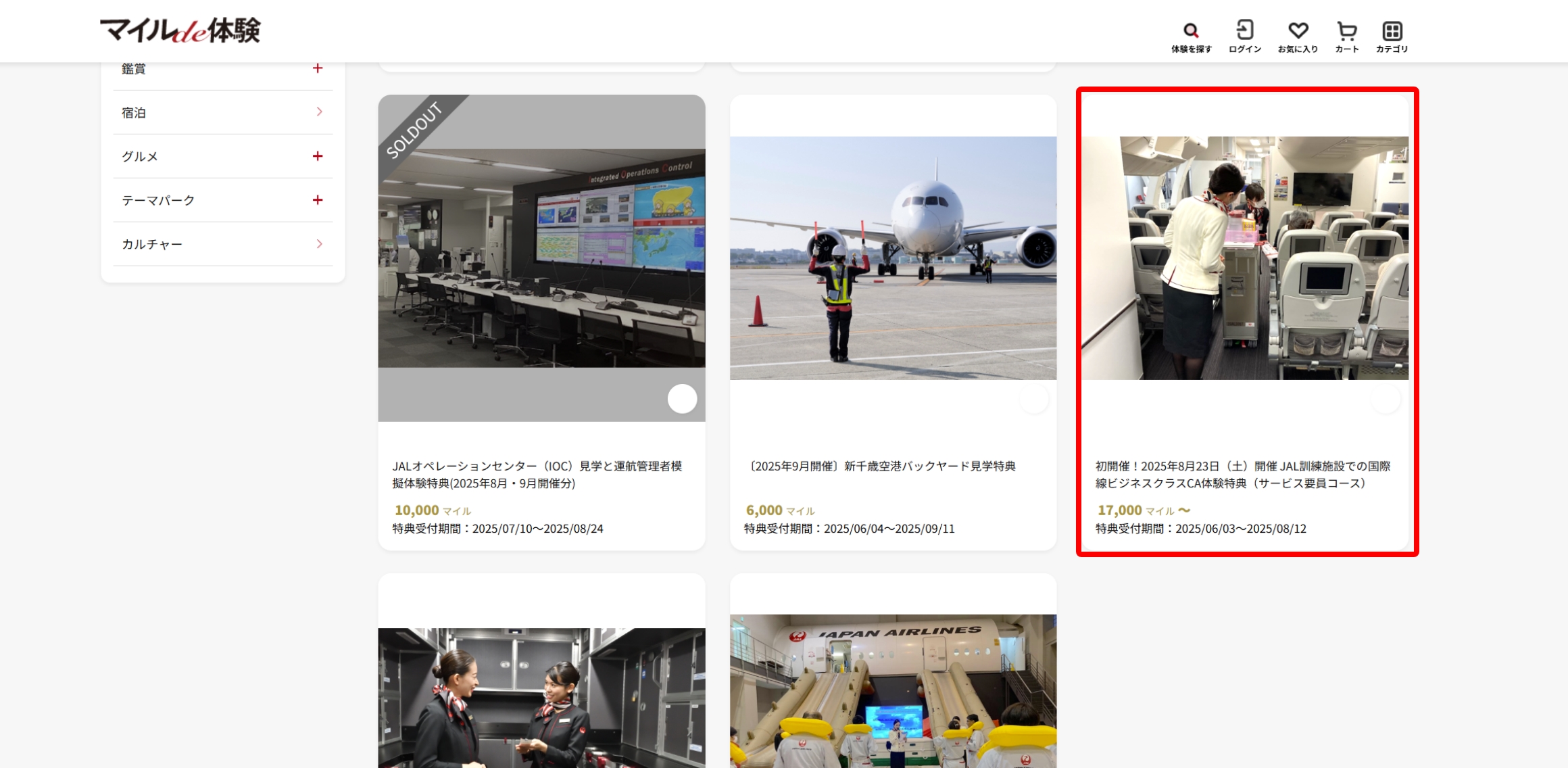Viewport: 1568px width, 768px height.
Task: Open the cabin attendant cart photo thumbnail
Action: point(1245,258)
